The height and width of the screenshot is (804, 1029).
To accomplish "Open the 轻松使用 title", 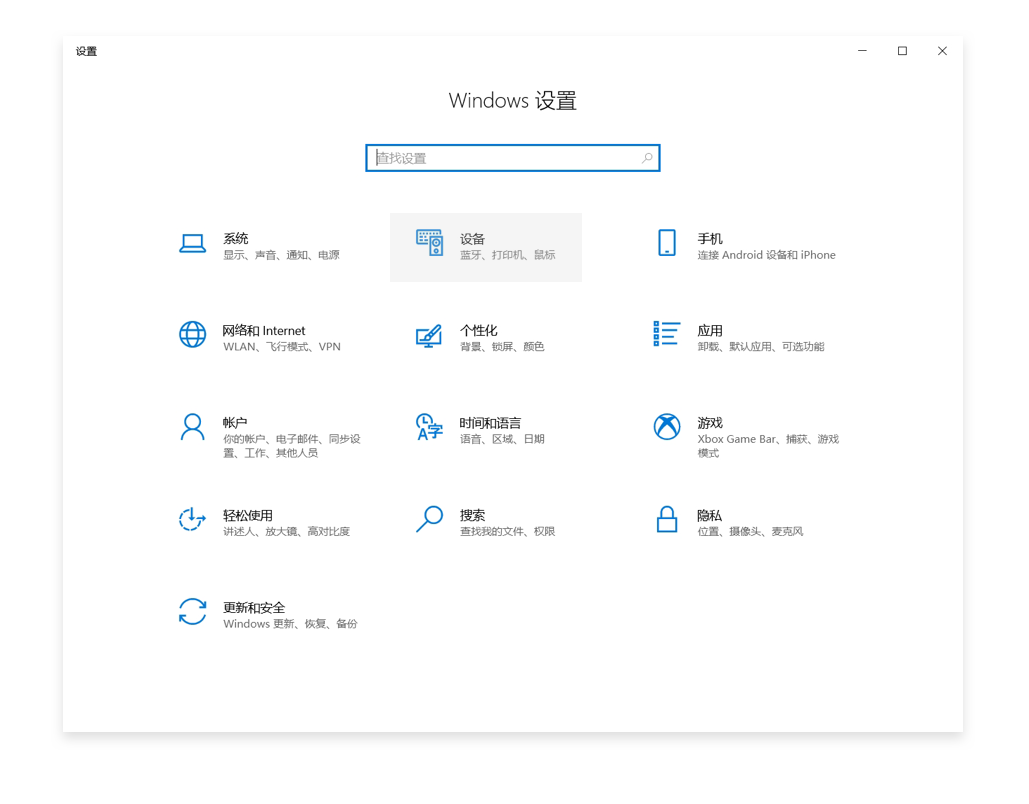I will [248, 515].
